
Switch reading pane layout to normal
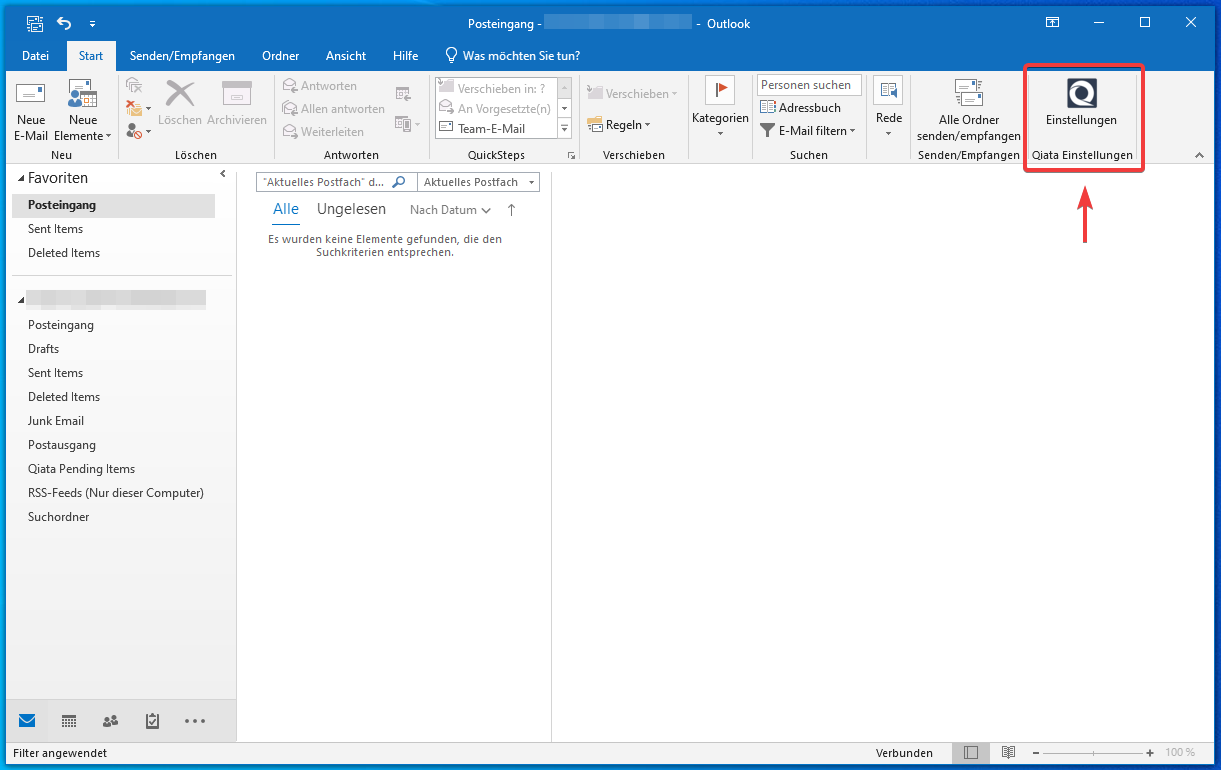(x=970, y=752)
